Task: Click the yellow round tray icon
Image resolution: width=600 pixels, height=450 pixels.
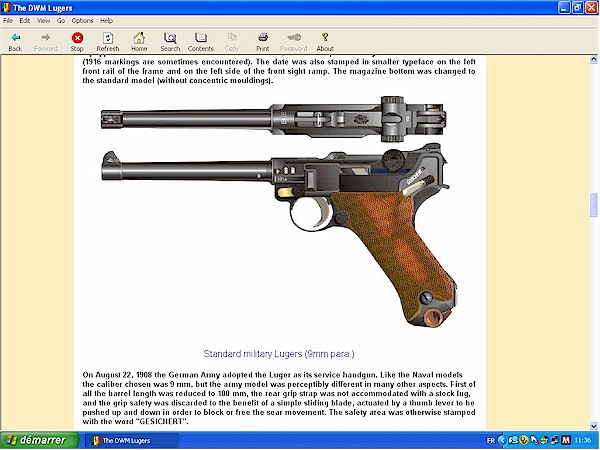Action: click(x=524, y=441)
